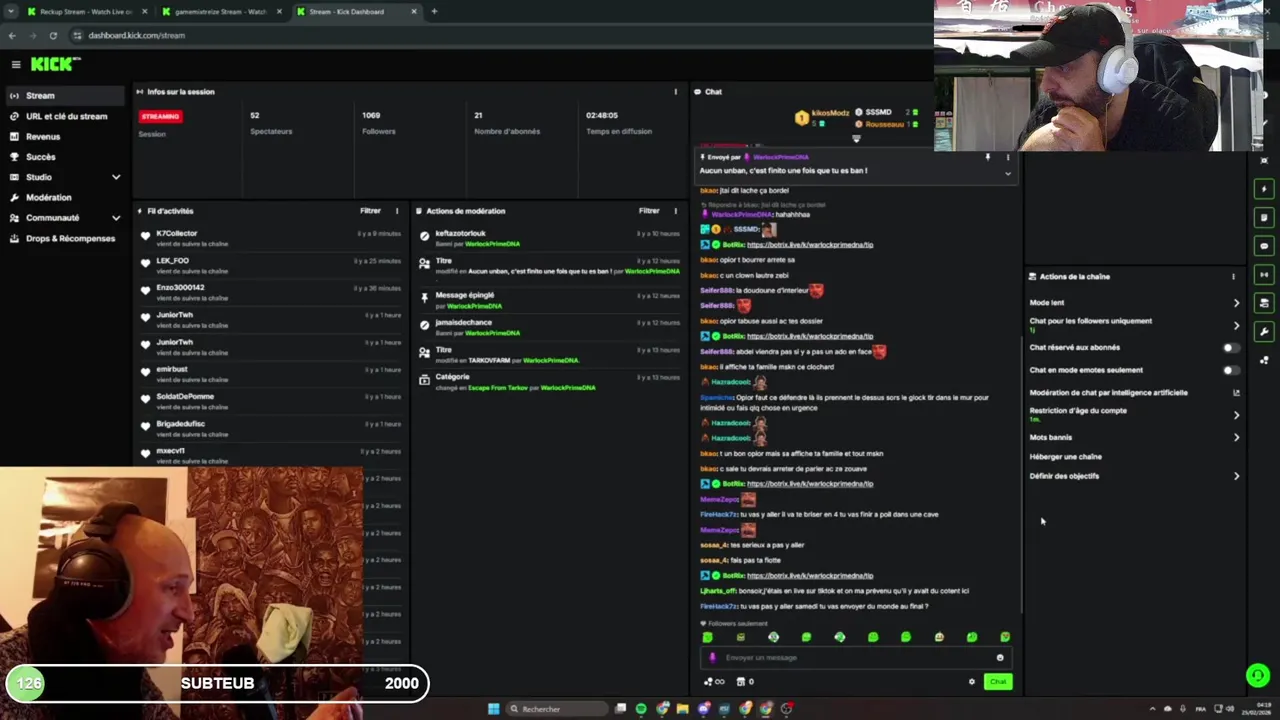Open chat settings gear icon
The image size is (1280, 720).
(x=972, y=682)
